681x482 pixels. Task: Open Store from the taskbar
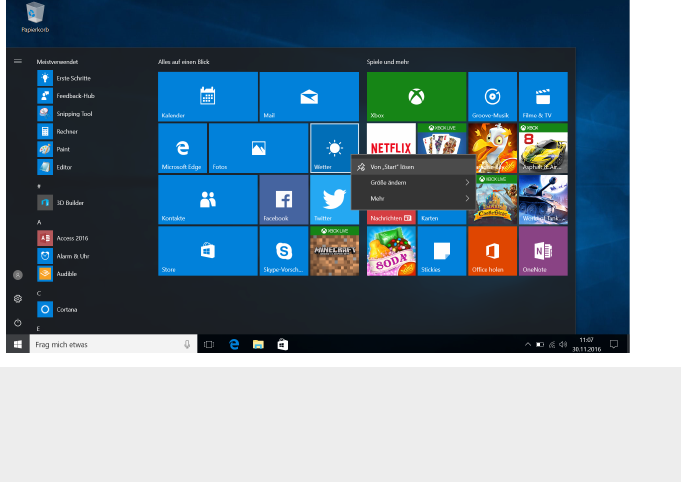[x=283, y=344]
